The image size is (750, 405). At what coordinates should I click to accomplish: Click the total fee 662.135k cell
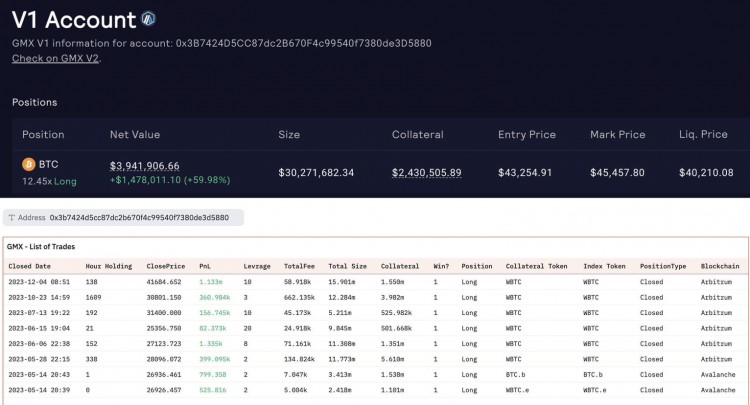[x=299, y=297]
